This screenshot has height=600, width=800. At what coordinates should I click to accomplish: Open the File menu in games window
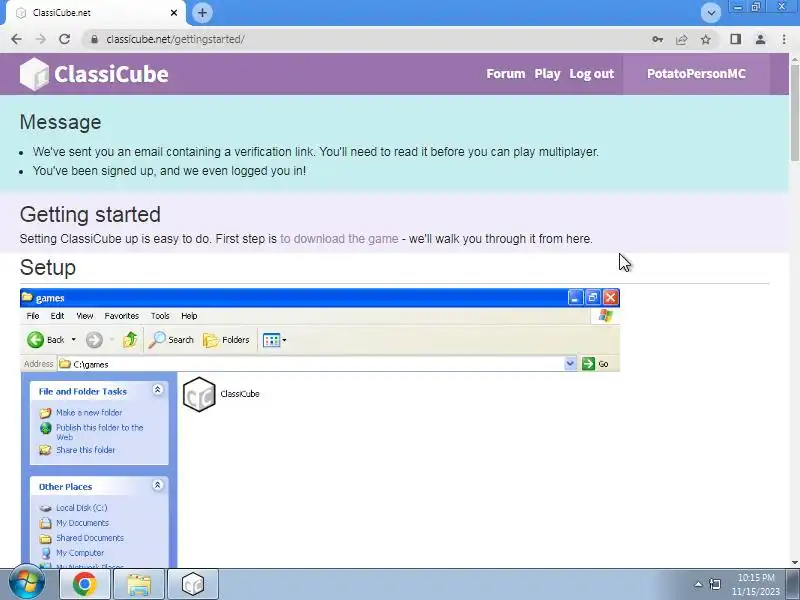pyautogui.click(x=33, y=316)
